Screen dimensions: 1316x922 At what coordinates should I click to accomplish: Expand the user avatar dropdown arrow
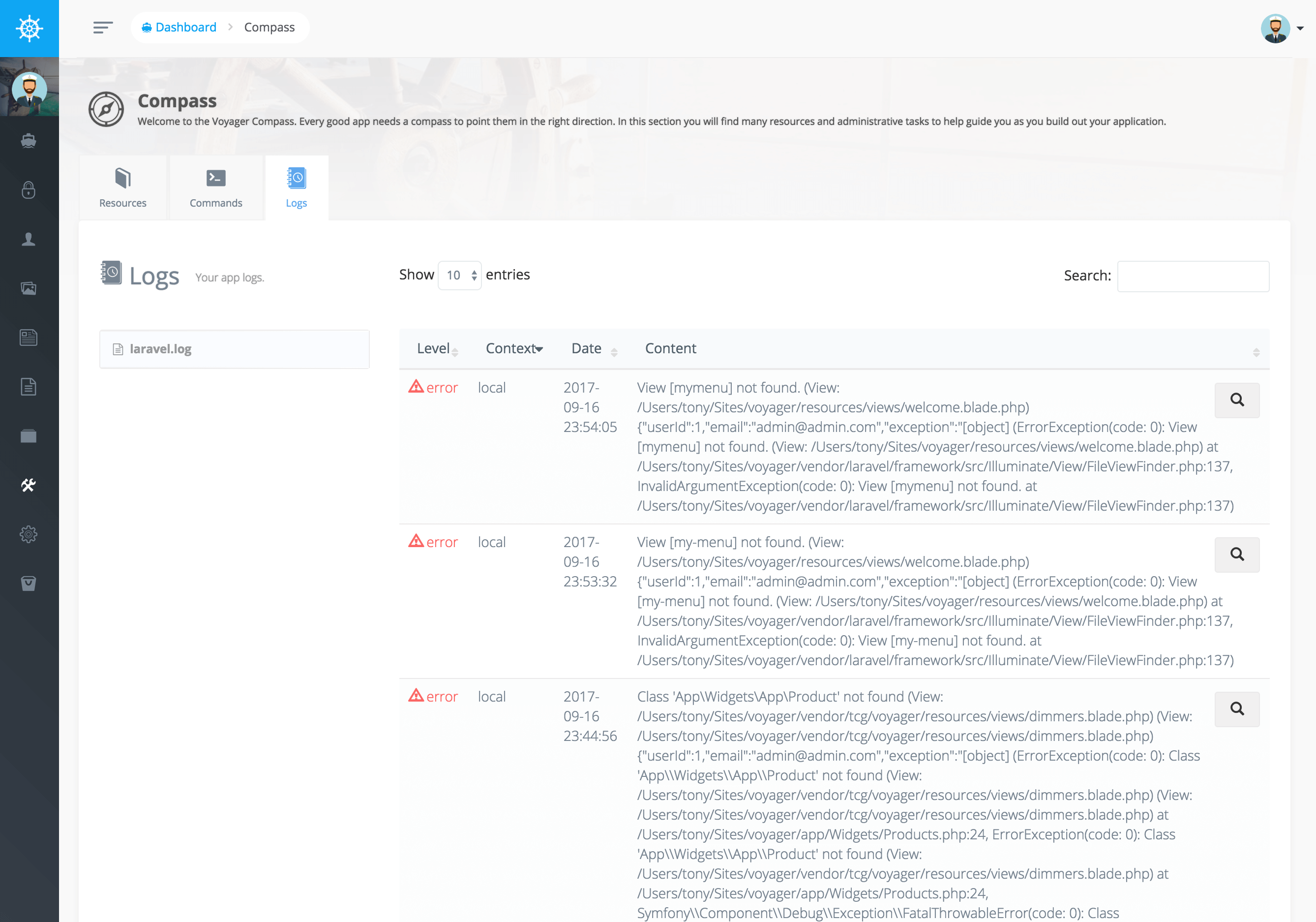1300,29
